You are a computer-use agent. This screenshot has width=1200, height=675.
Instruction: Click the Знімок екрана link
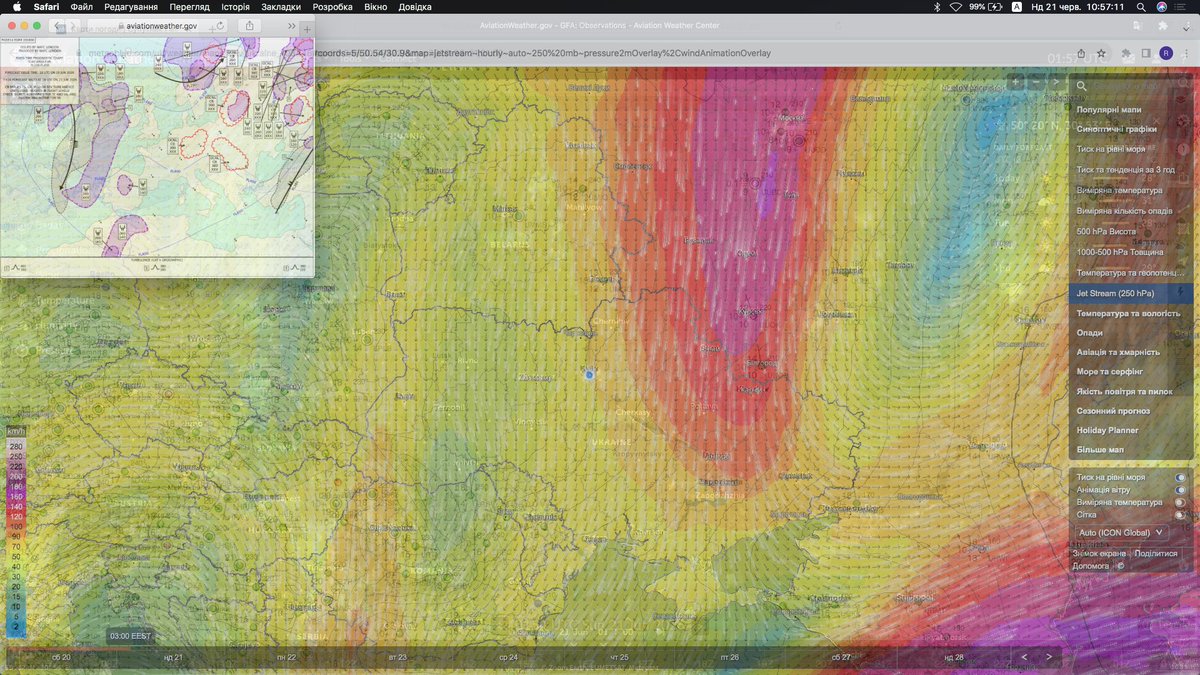(x=1099, y=553)
